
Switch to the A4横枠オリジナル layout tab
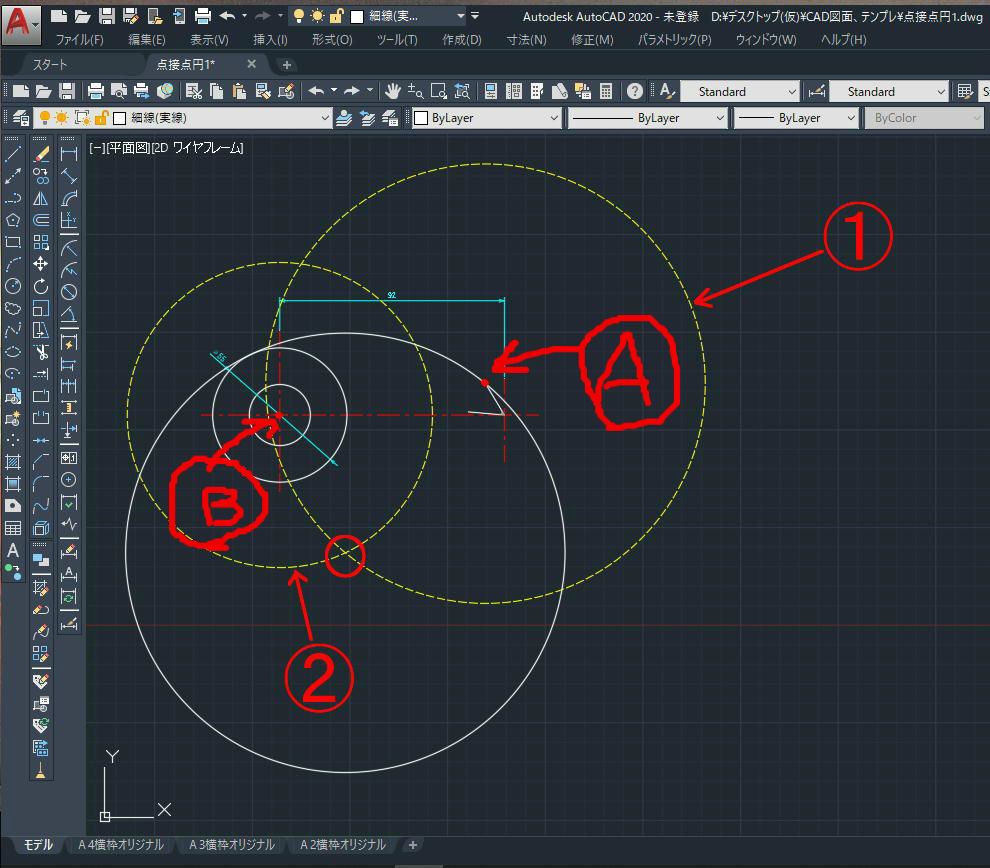[x=121, y=845]
